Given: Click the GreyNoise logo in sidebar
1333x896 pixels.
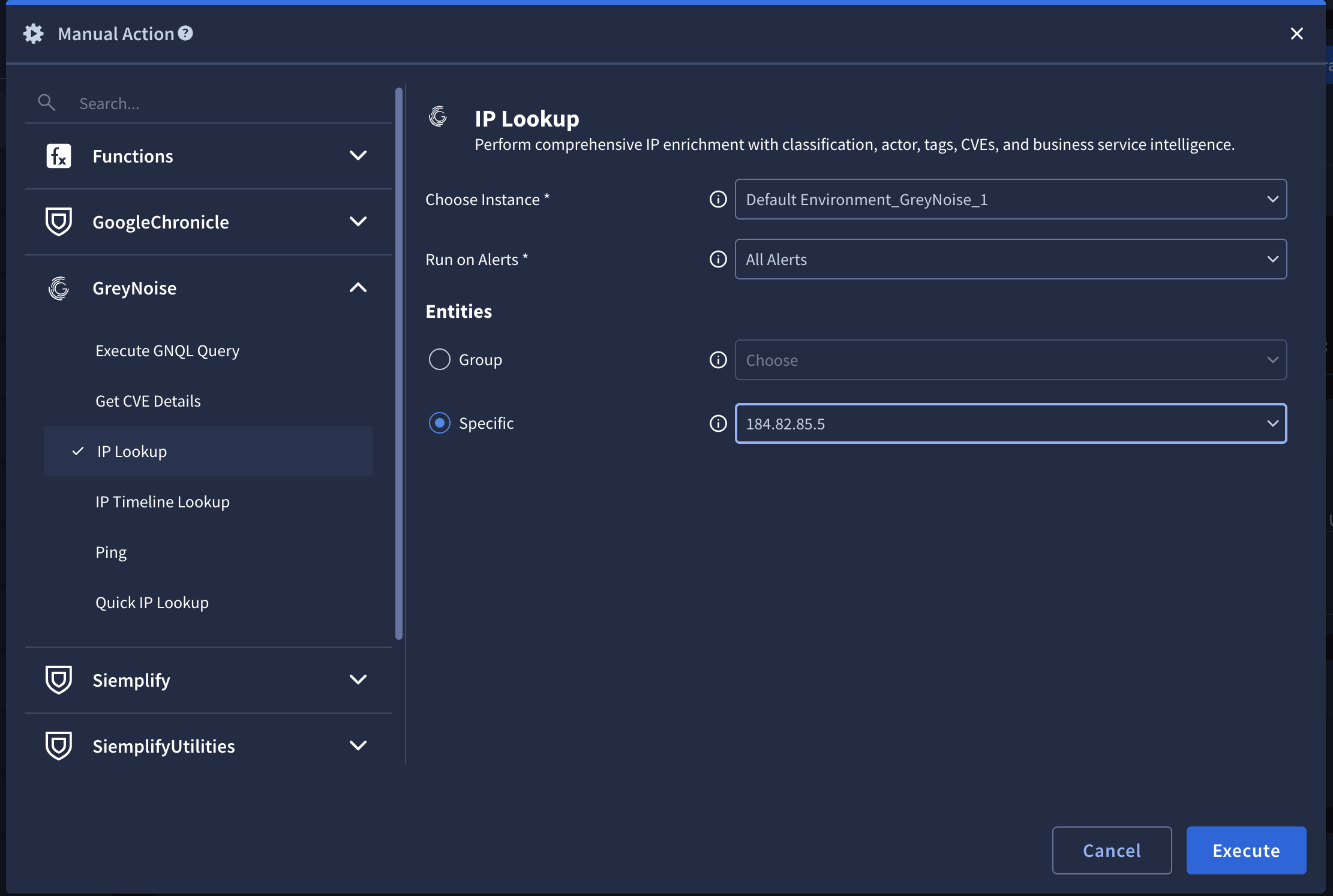Looking at the screenshot, I should pyautogui.click(x=59, y=288).
